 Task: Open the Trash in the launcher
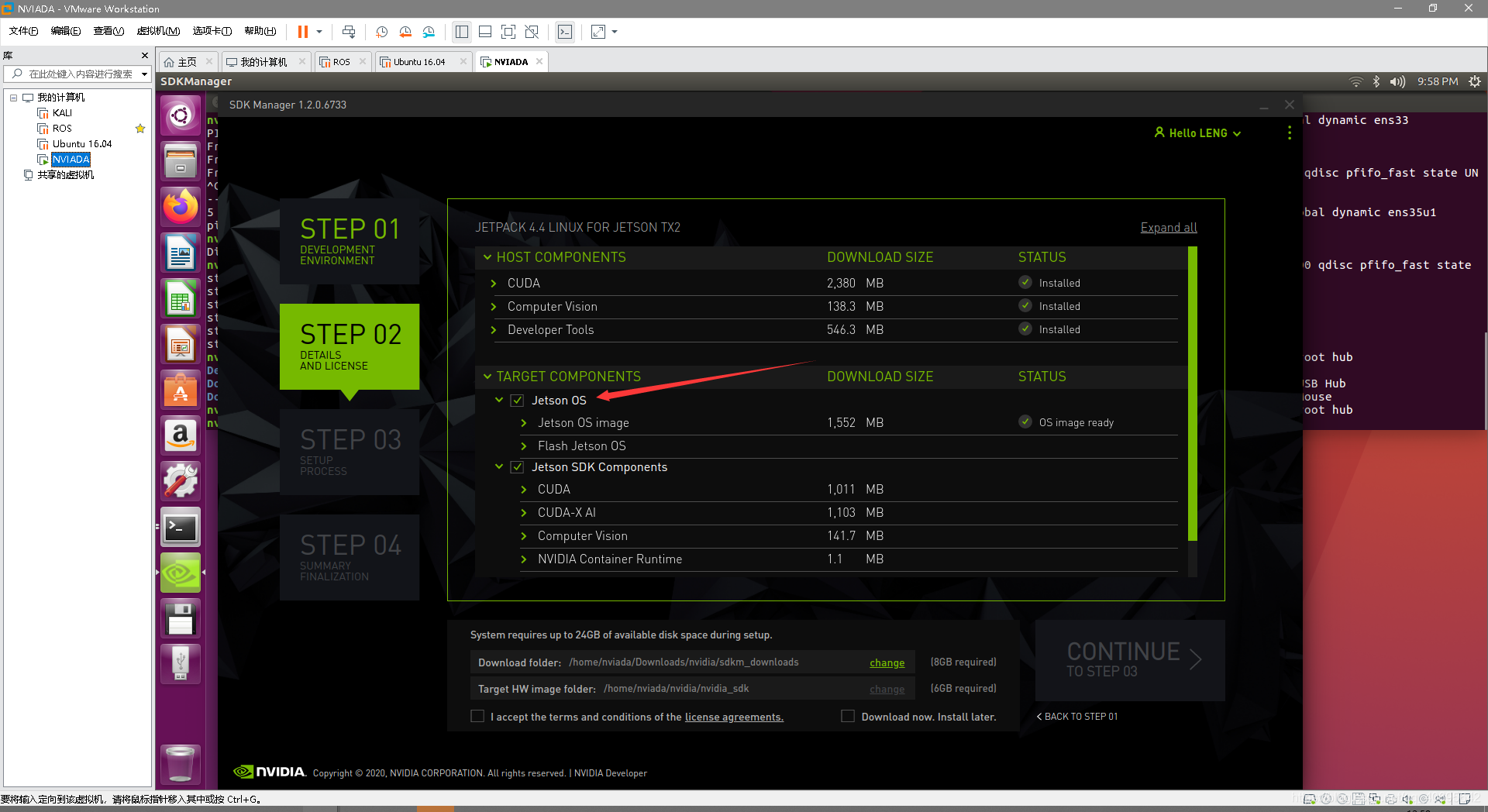181,764
